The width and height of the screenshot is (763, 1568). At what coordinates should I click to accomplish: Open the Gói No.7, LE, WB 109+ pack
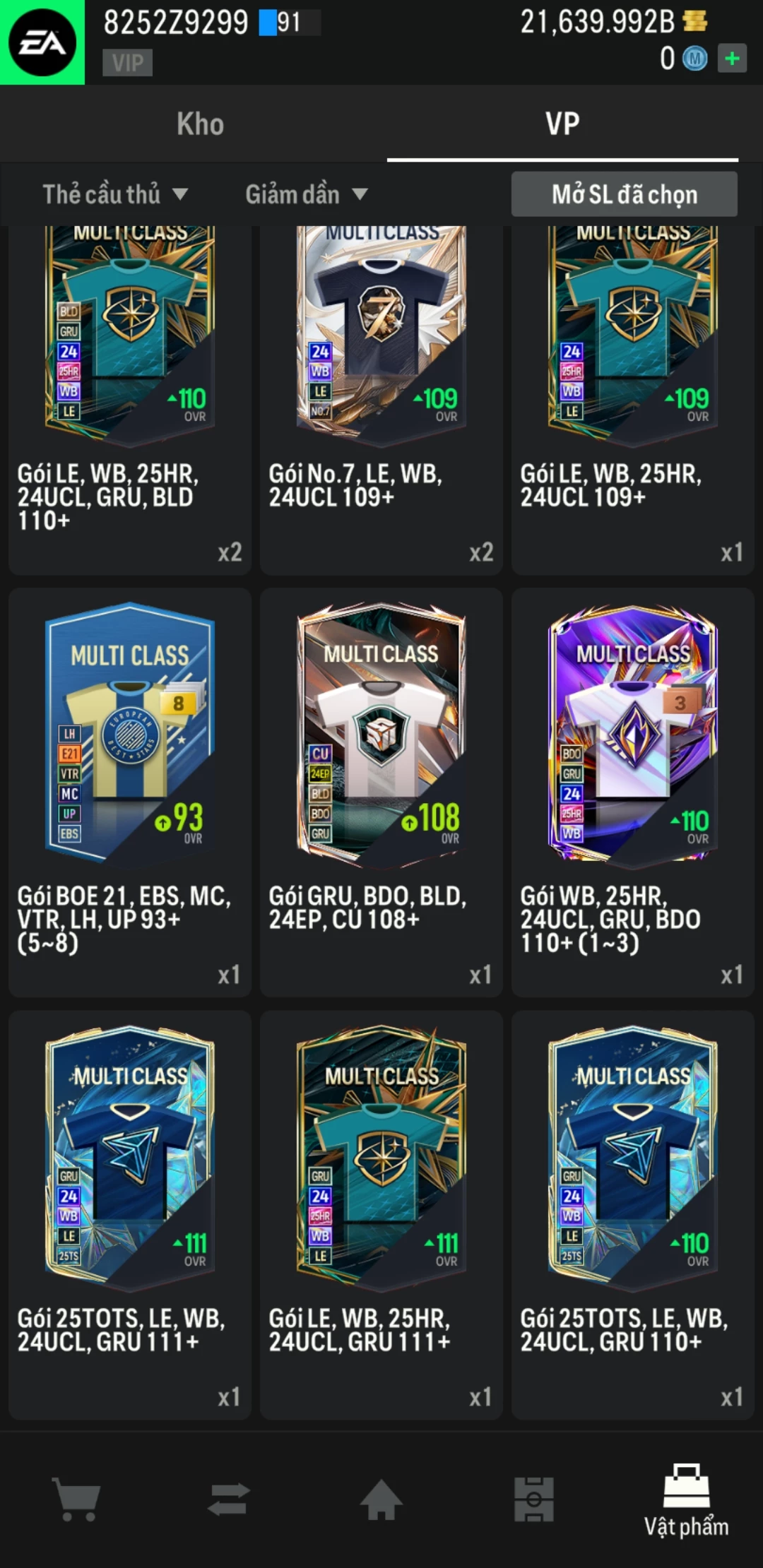tap(381, 399)
